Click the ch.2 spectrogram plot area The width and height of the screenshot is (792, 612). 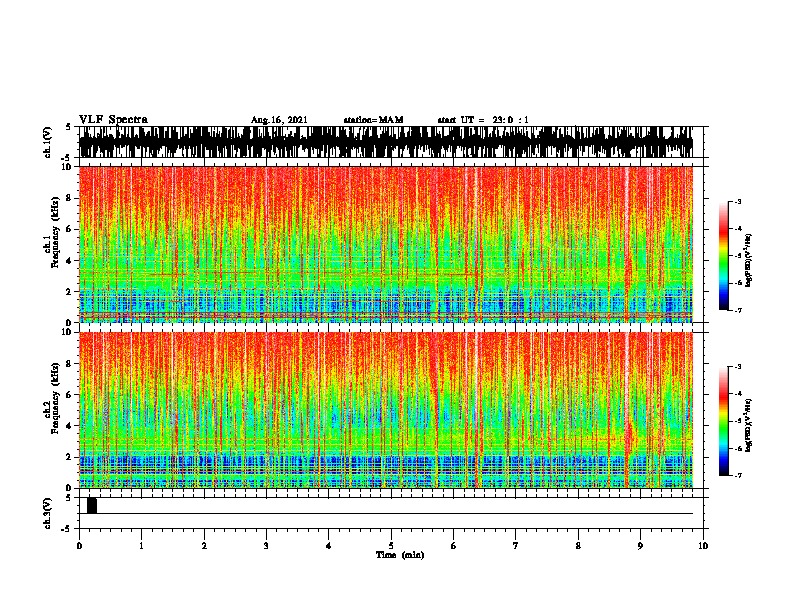click(386, 410)
